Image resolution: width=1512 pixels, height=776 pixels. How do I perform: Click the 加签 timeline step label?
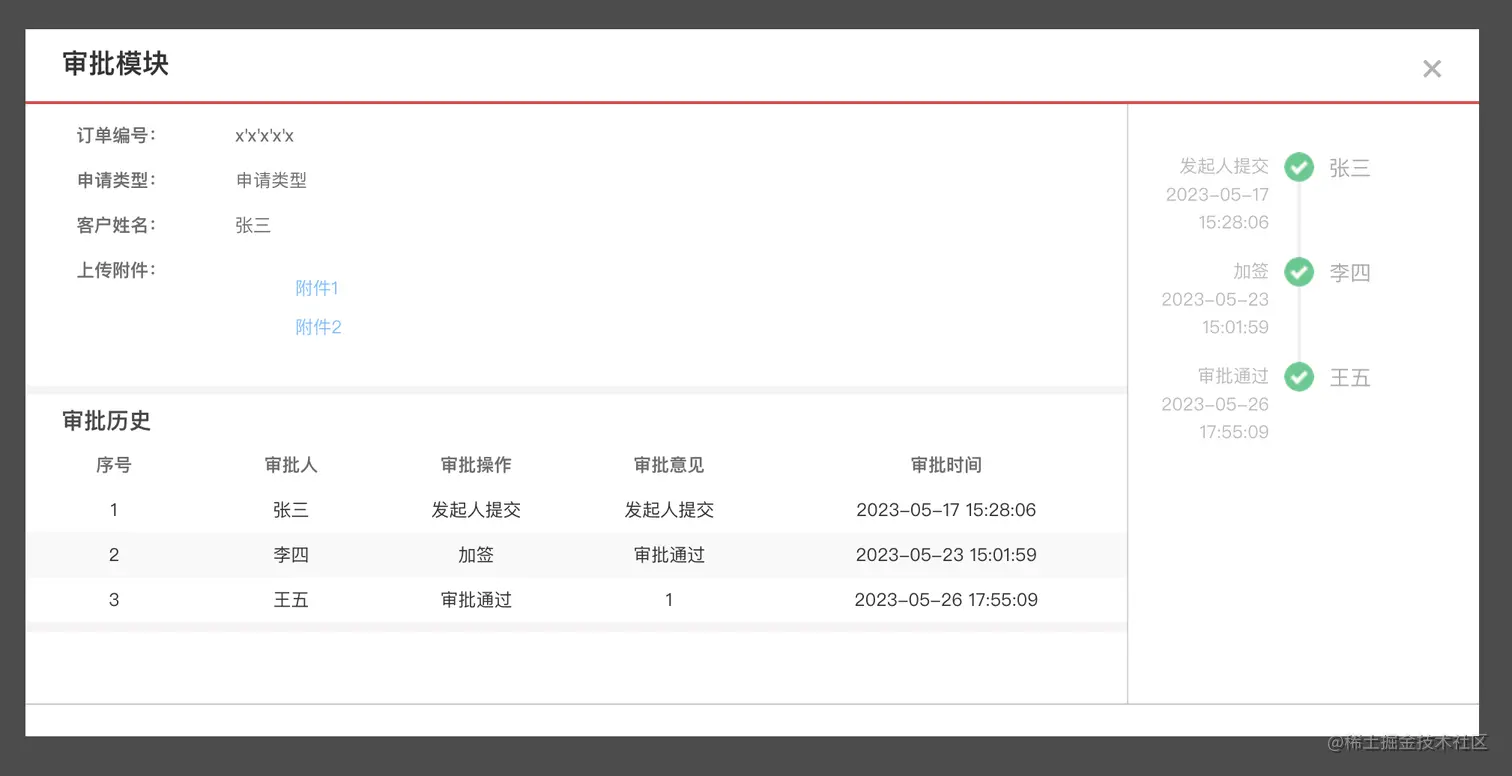click(x=1251, y=271)
